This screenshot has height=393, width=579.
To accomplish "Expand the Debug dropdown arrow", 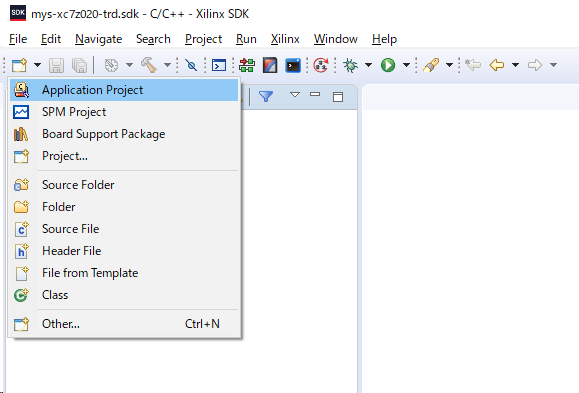I will coord(368,65).
